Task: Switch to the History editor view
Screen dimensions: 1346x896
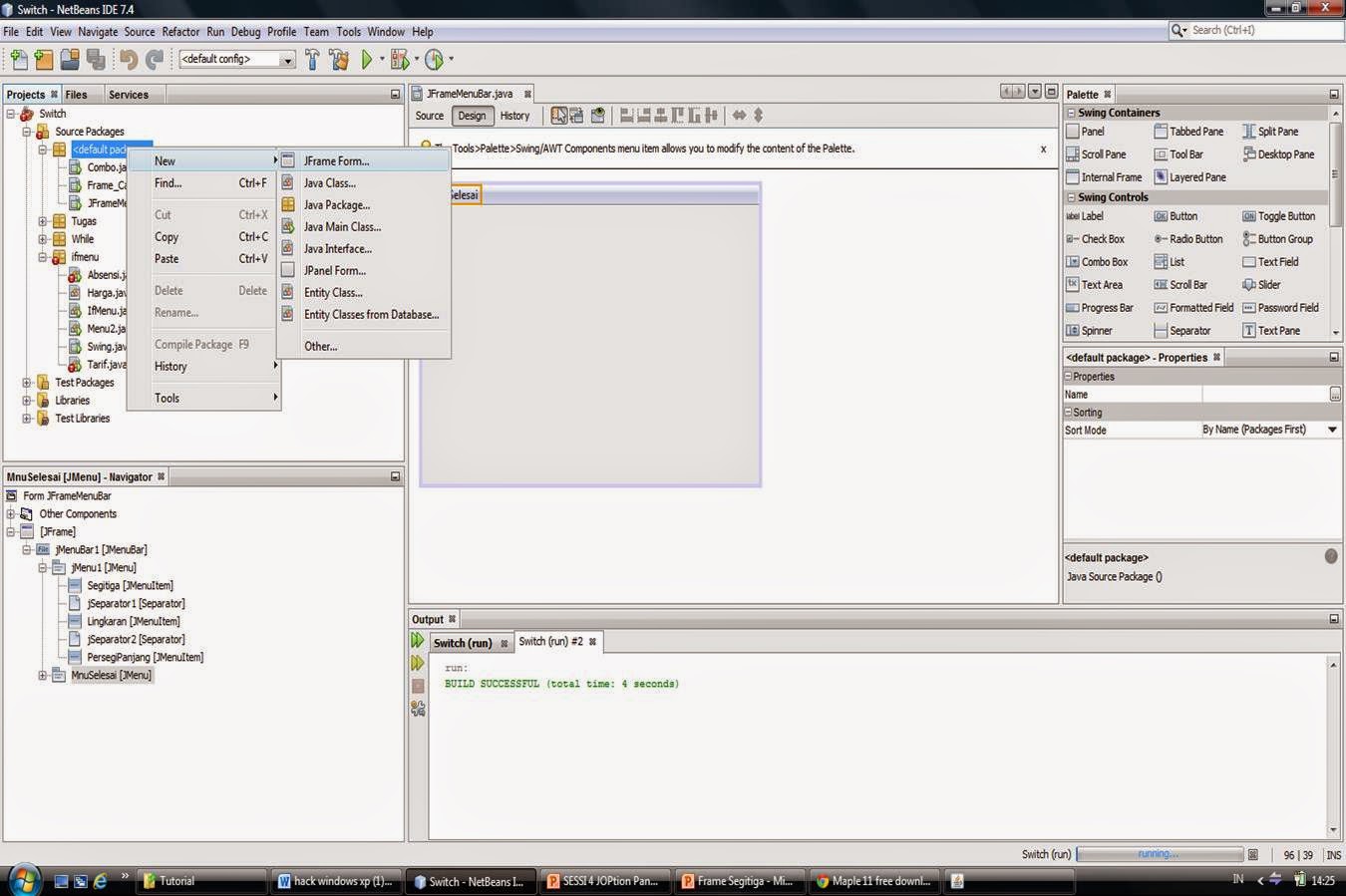Action: pyautogui.click(x=514, y=116)
